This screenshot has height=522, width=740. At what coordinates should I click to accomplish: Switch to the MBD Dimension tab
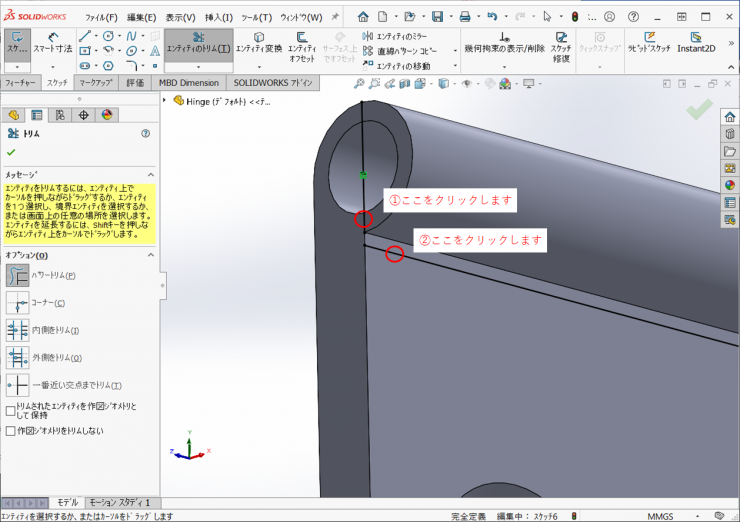tap(190, 82)
